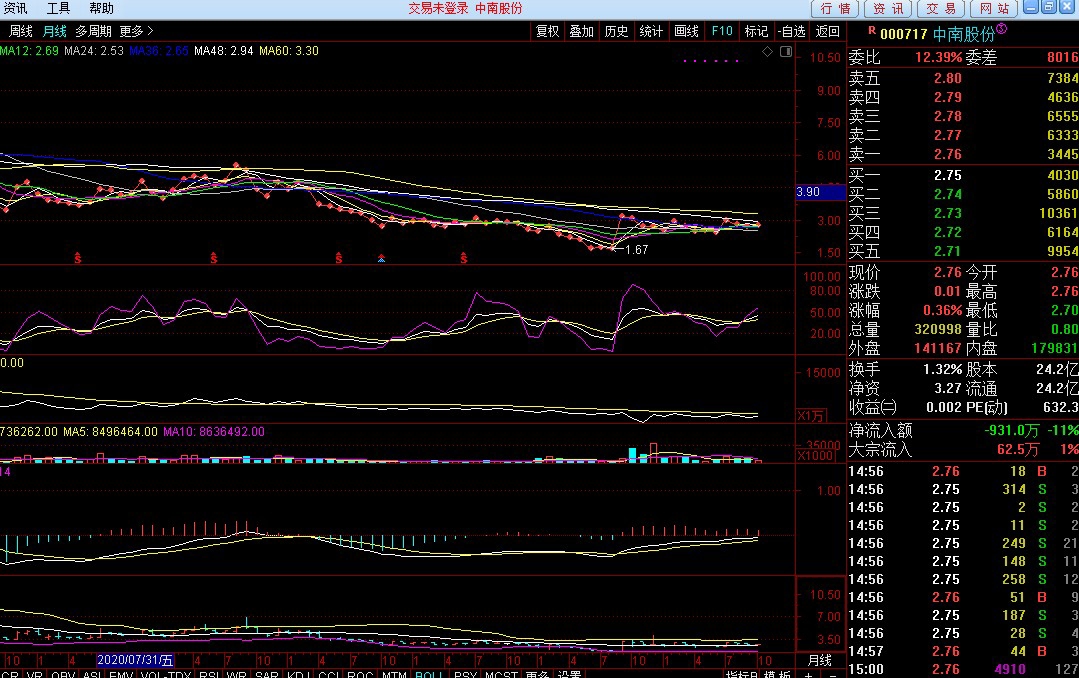Click the 1.67 low price label on the chart

(x=637, y=250)
